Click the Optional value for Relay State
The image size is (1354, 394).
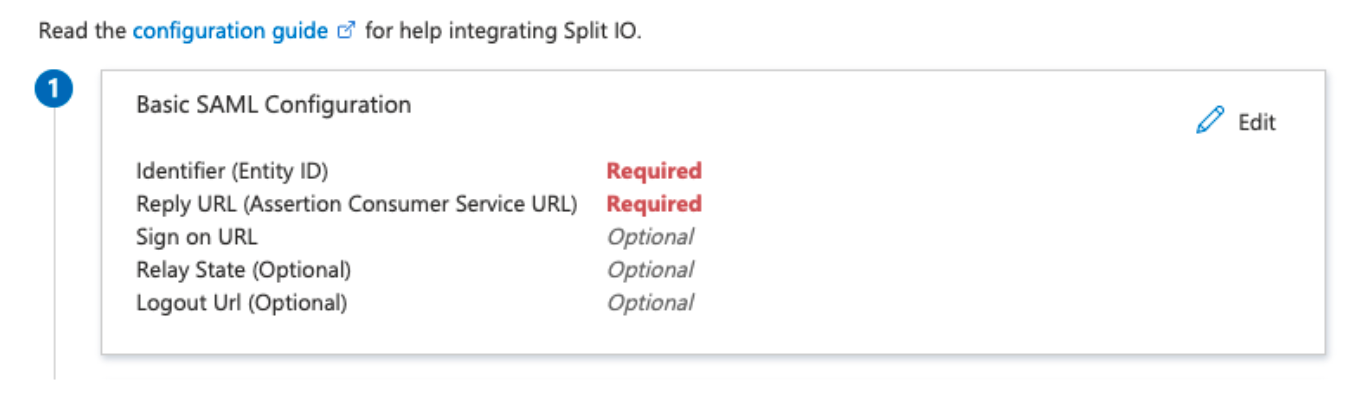pyautogui.click(x=650, y=270)
